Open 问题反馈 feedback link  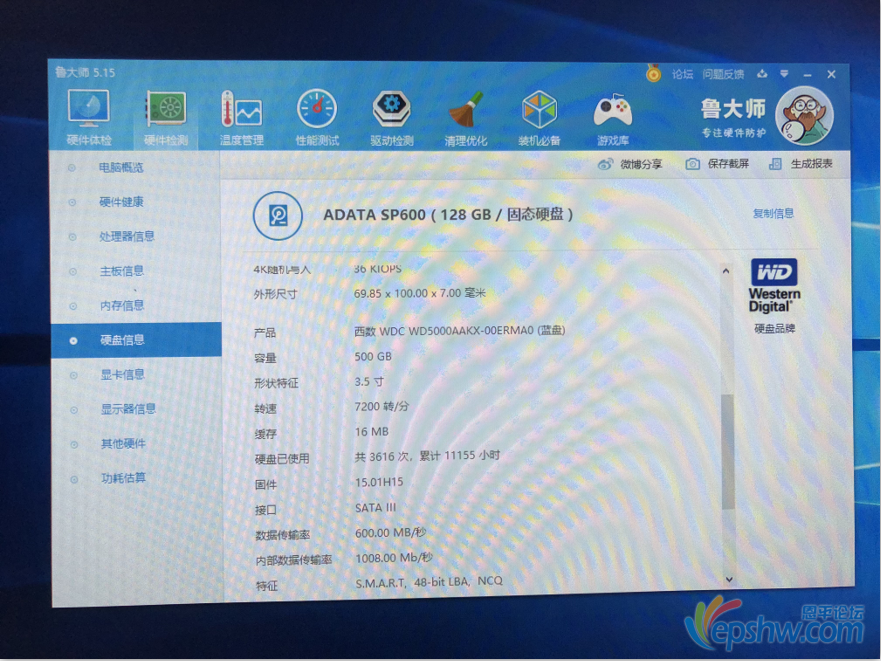coord(723,74)
